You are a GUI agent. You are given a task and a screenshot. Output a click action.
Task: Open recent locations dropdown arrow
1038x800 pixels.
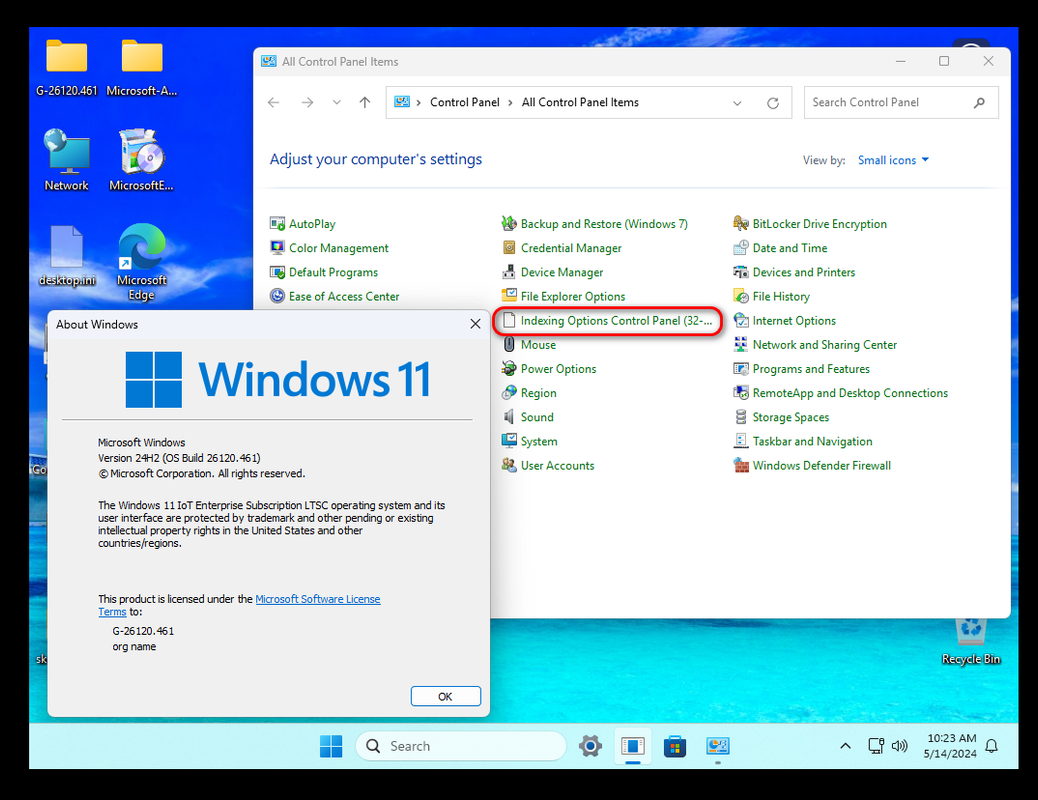[x=337, y=103]
